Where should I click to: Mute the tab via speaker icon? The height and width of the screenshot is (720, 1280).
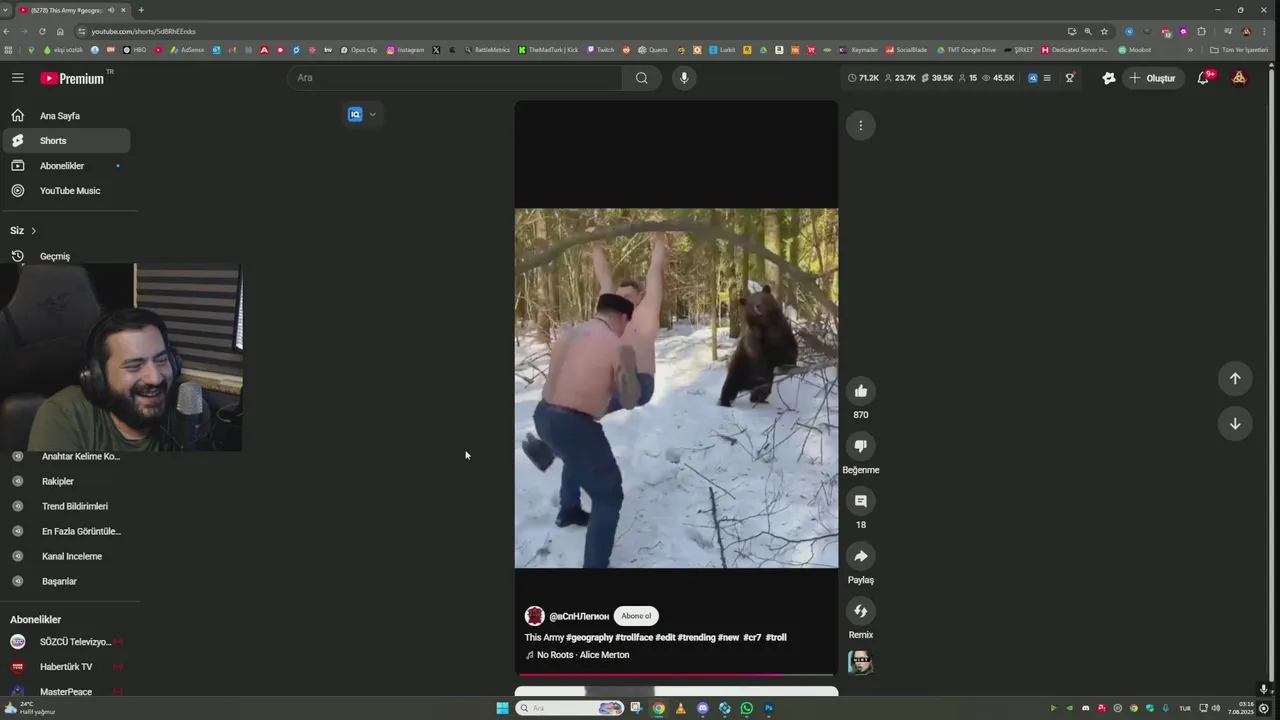coord(111,10)
